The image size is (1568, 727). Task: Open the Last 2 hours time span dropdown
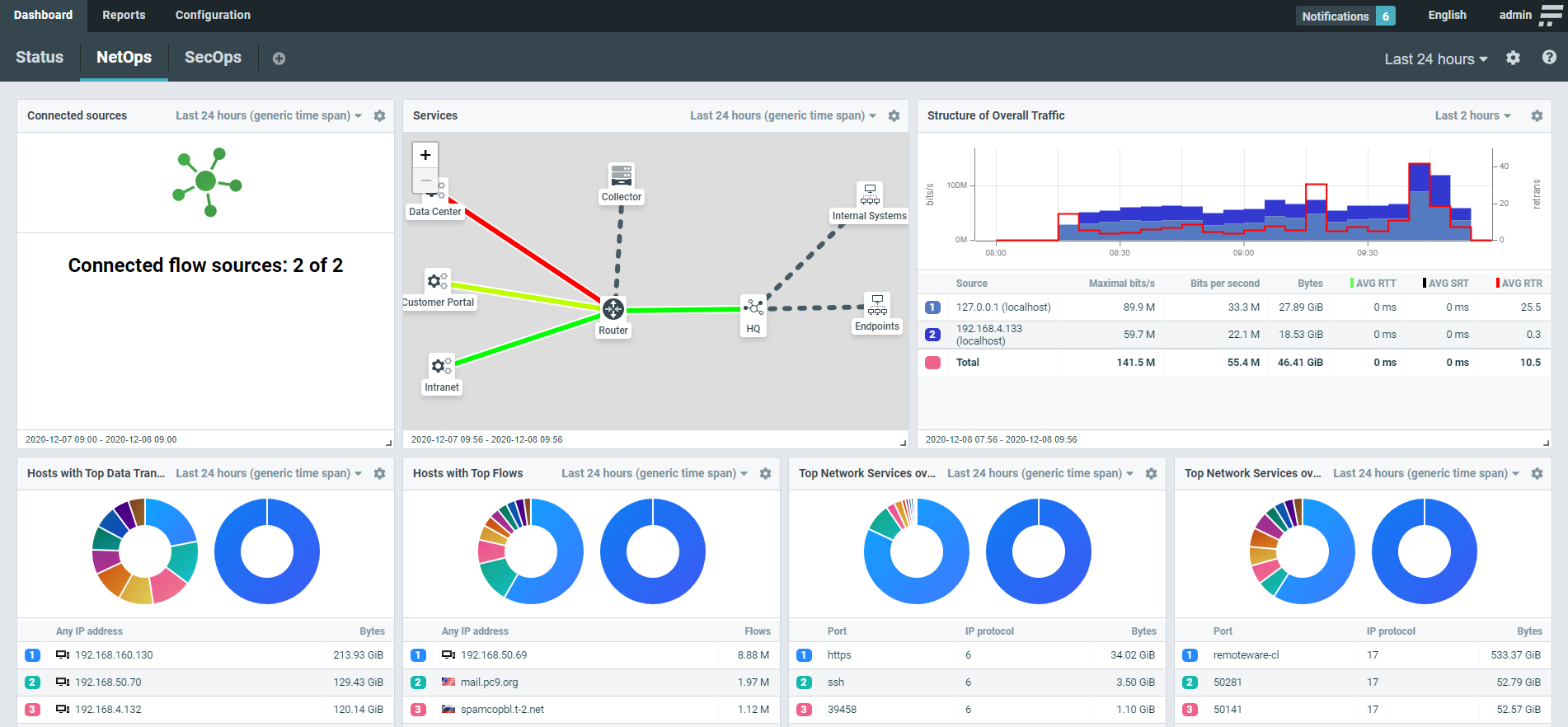[x=1472, y=116]
